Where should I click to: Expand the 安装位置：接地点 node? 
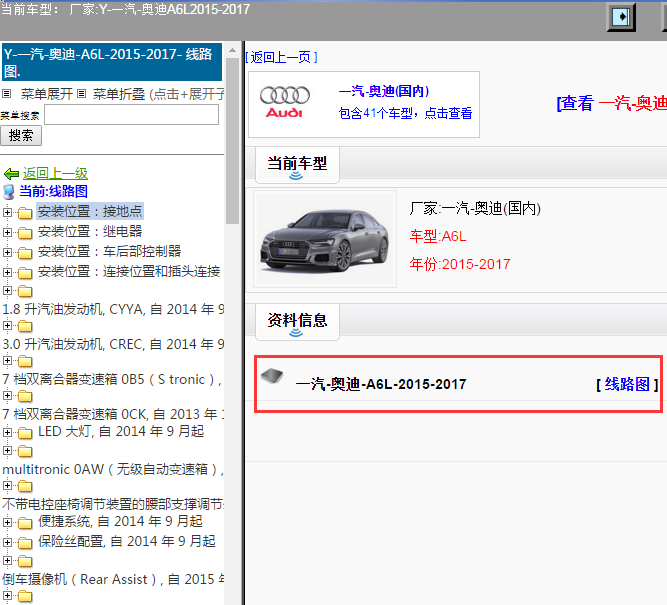click(7, 211)
